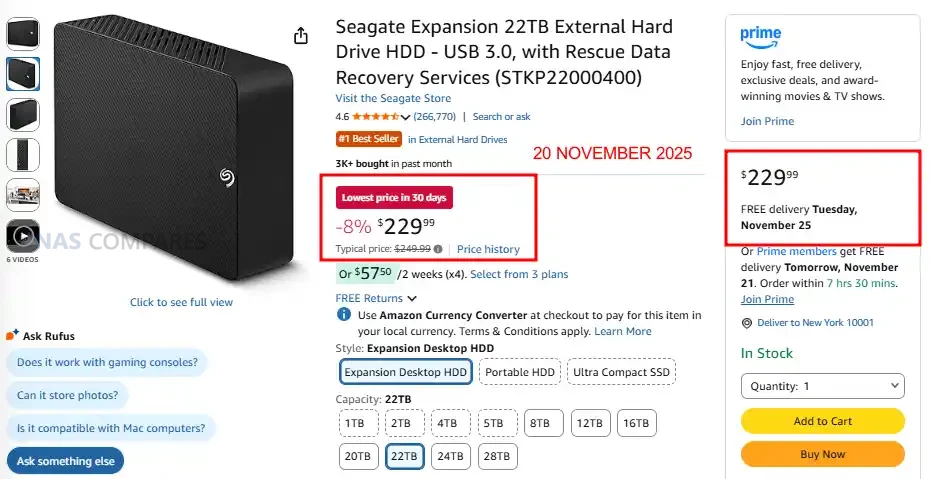Select the Ultra Compact SSD style
The image size is (931, 479).
click(x=621, y=372)
